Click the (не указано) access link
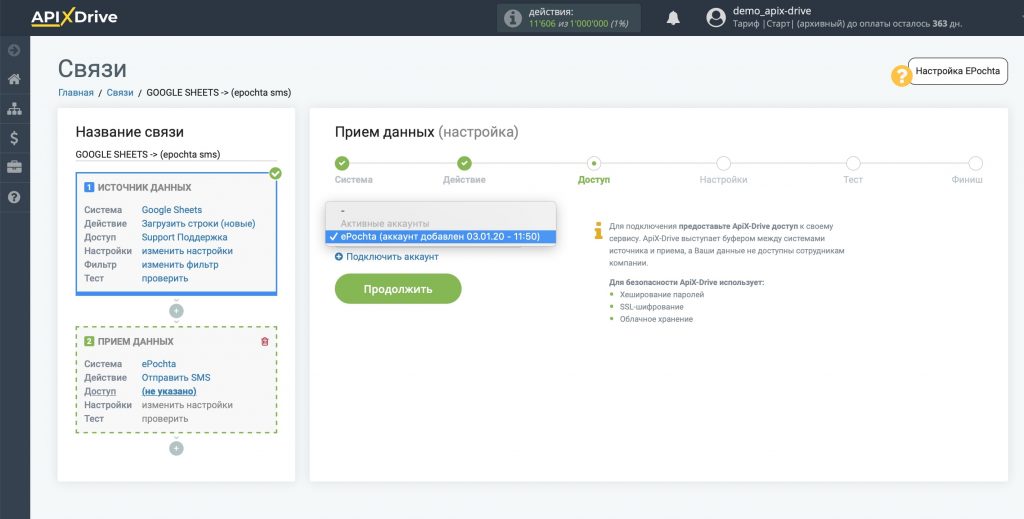This screenshot has height=519, width=1024. pyautogui.click(x=169, y=391)
